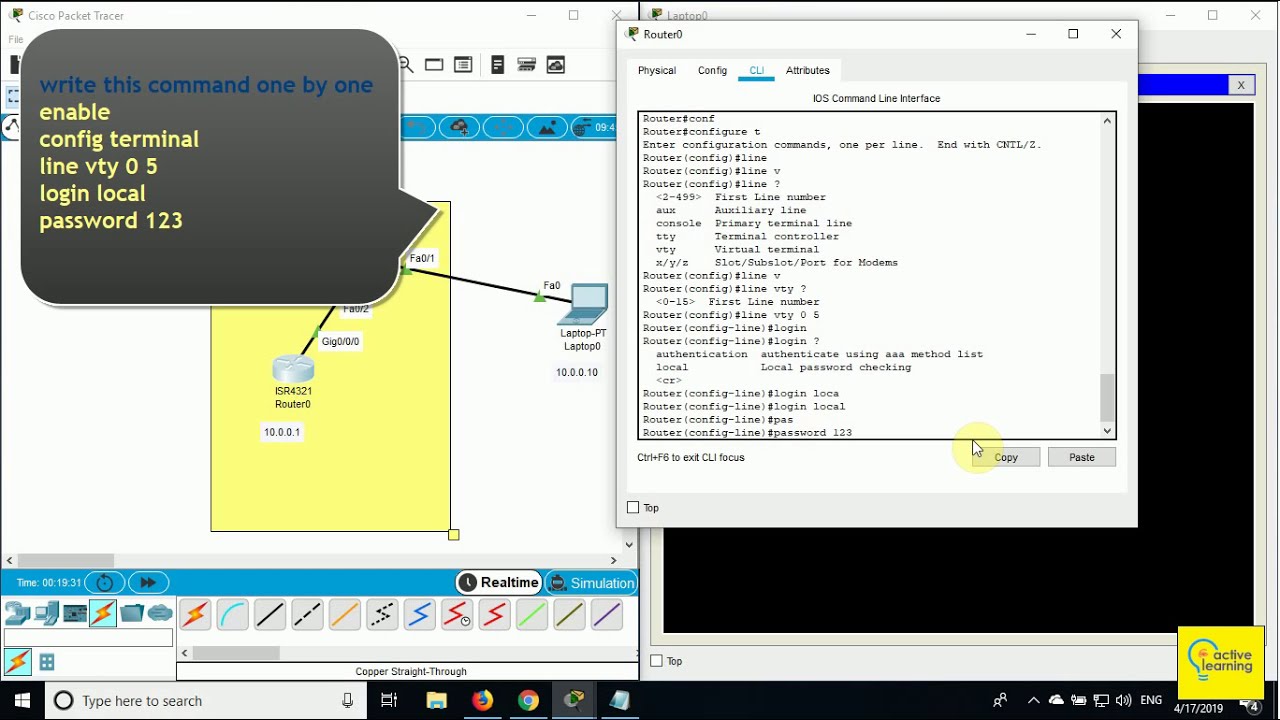Choose the blue Coaxial cable
The image size is (1280, 720).
(419, 615)
